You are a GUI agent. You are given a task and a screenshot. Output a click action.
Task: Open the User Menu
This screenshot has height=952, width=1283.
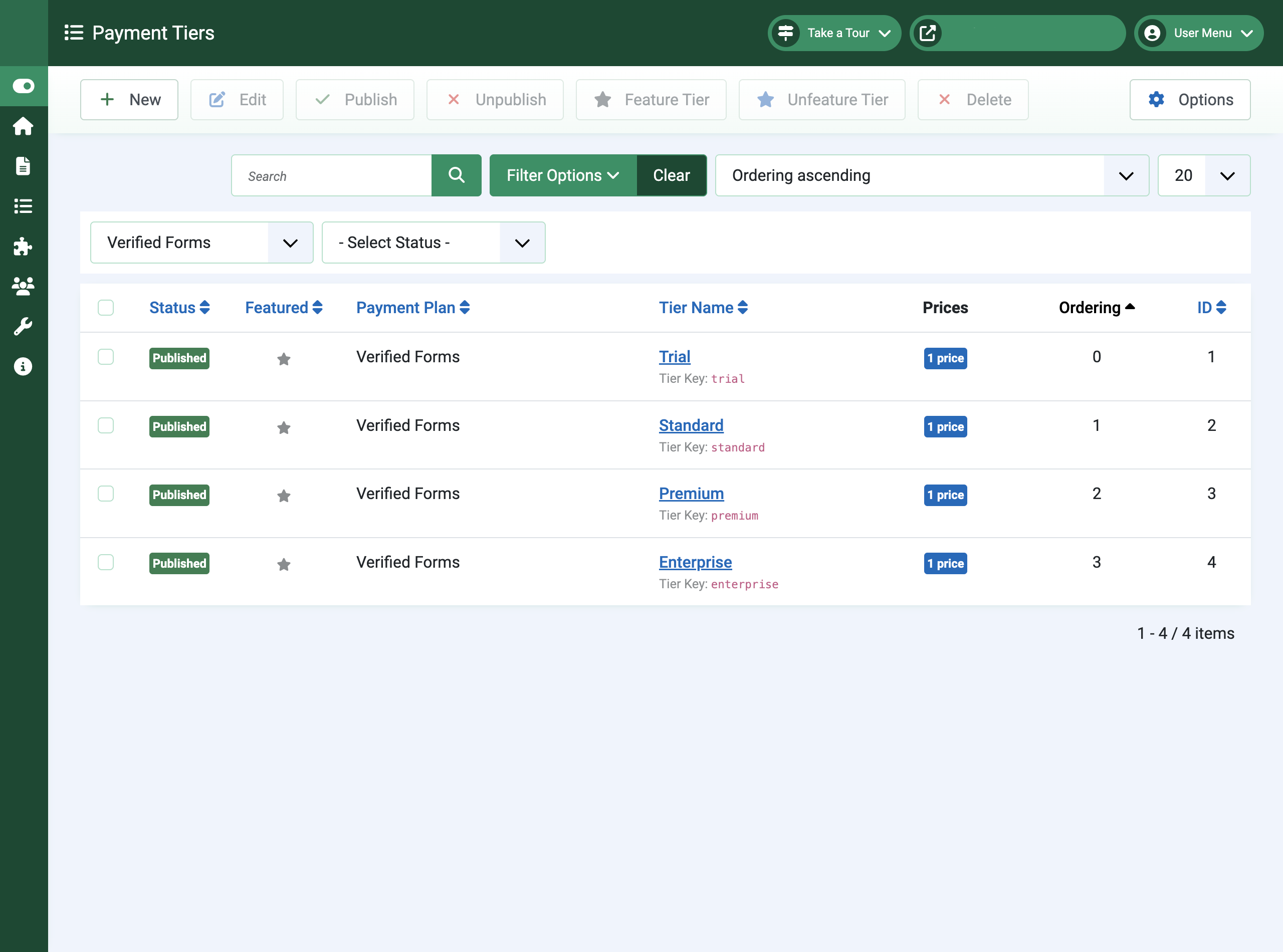[1198, 33]
